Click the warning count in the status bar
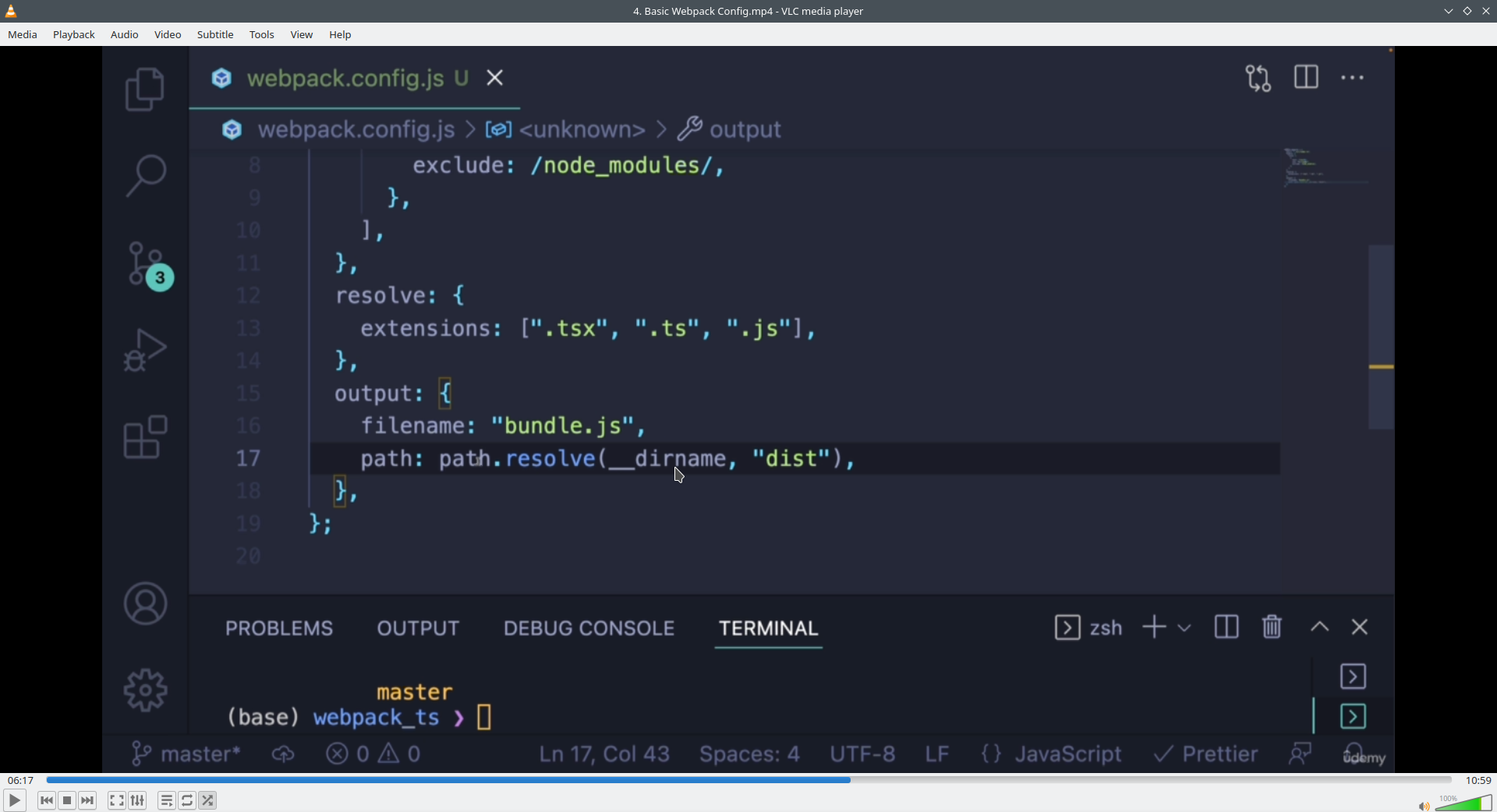Image resolution: width=1497 pixels, height=812 pixels. (x=400, y=754)
